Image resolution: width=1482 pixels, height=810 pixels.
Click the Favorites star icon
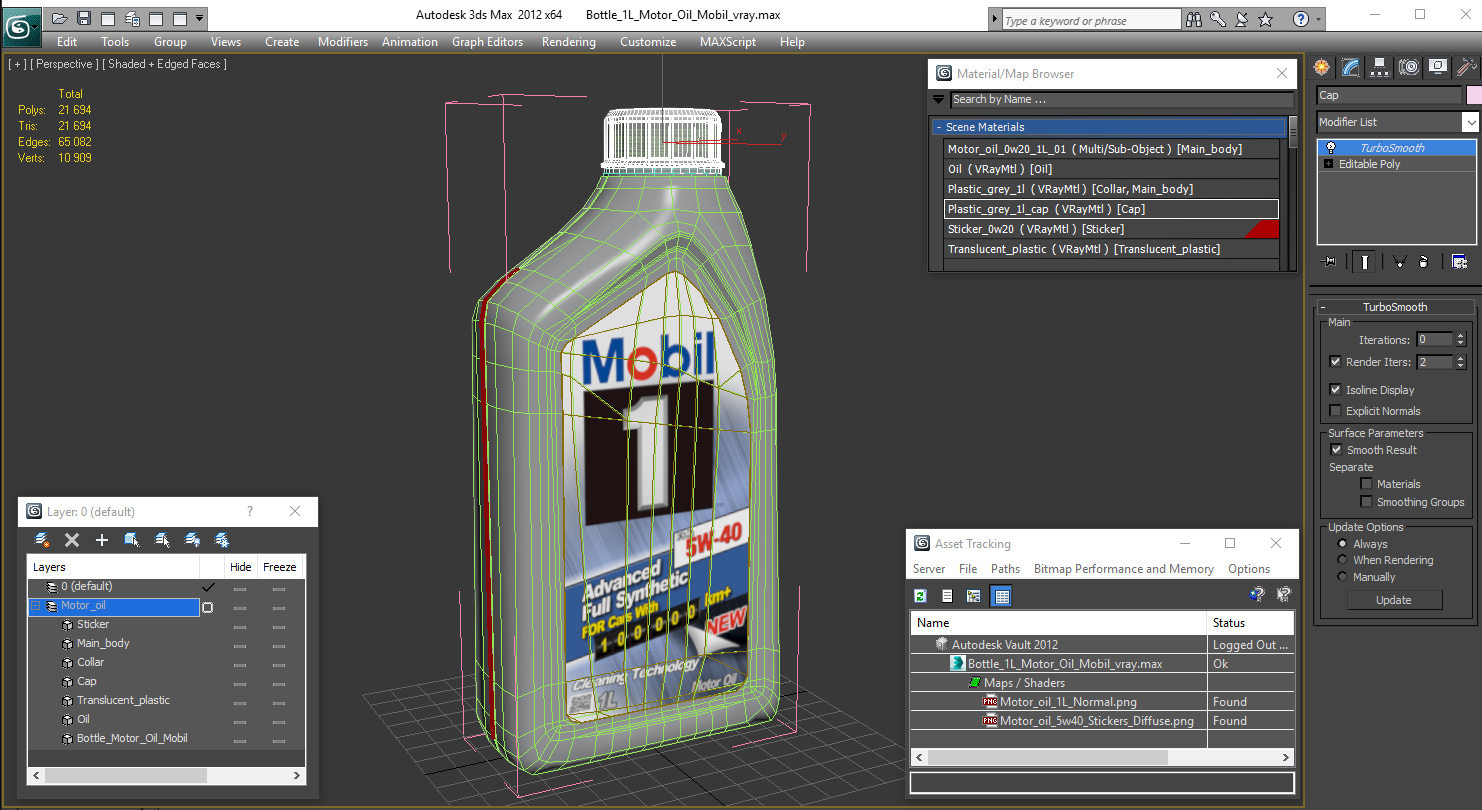(1266, 19)
